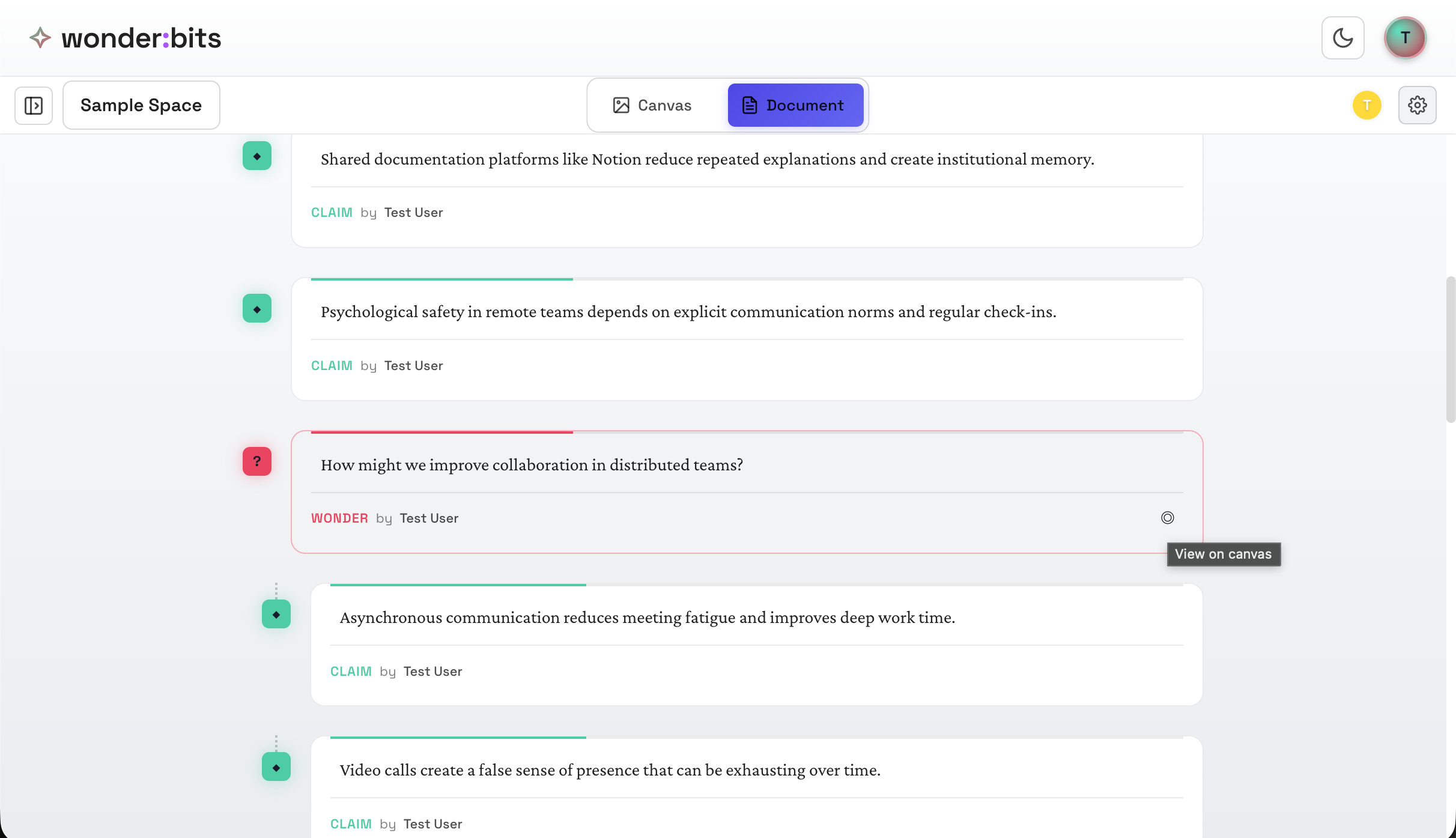Open the user profile avatar menu
The width and height of the screenshot is (1456, 838).
(x=1405, y=38)
